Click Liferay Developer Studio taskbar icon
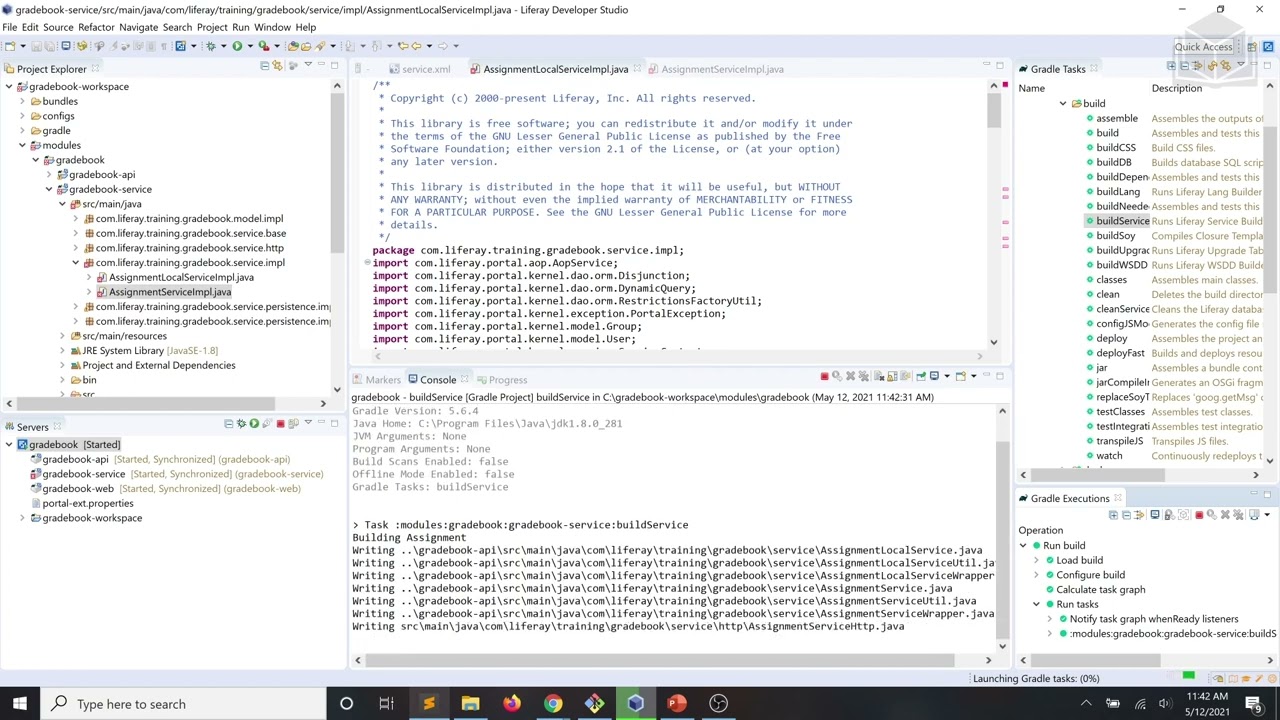 tap(636, 704)
